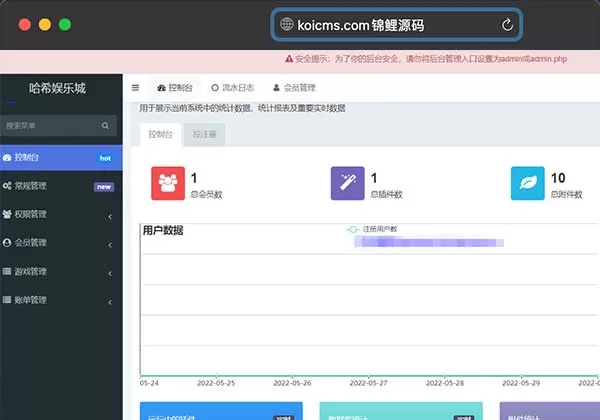Click the 2022-05-27 chart axis label

coord(368,383)
